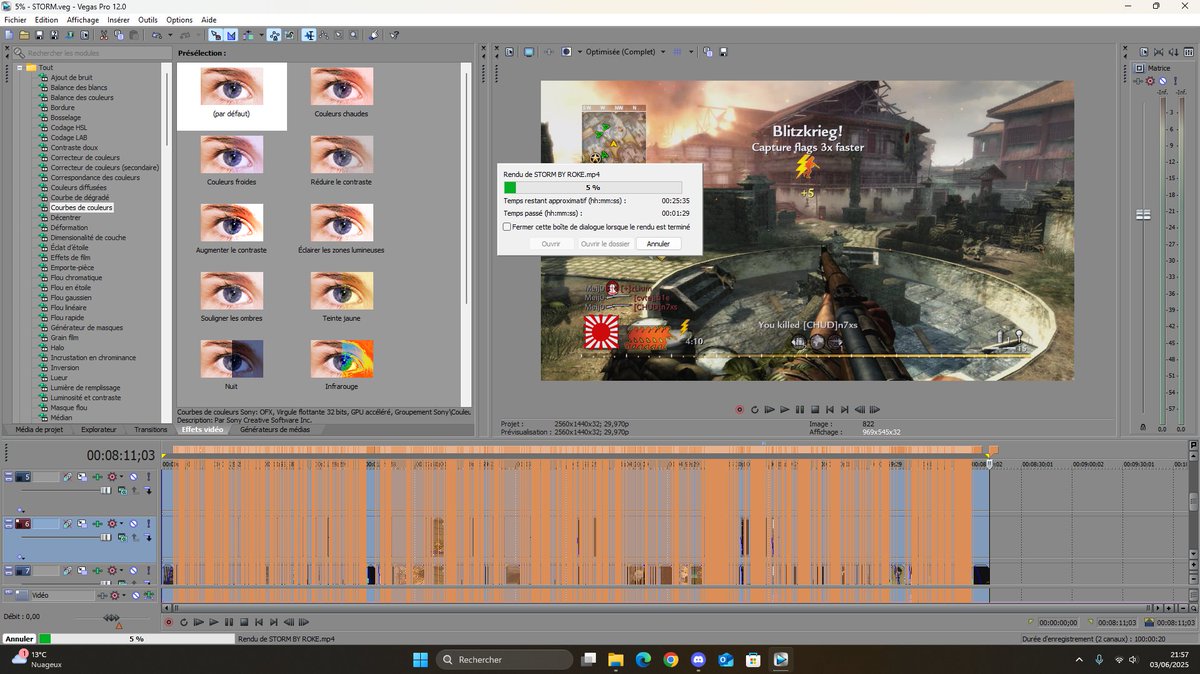This screenshot has height=674, width=1200.
Task: Select Luminosité et contraste effect
Action: (85, 398)
